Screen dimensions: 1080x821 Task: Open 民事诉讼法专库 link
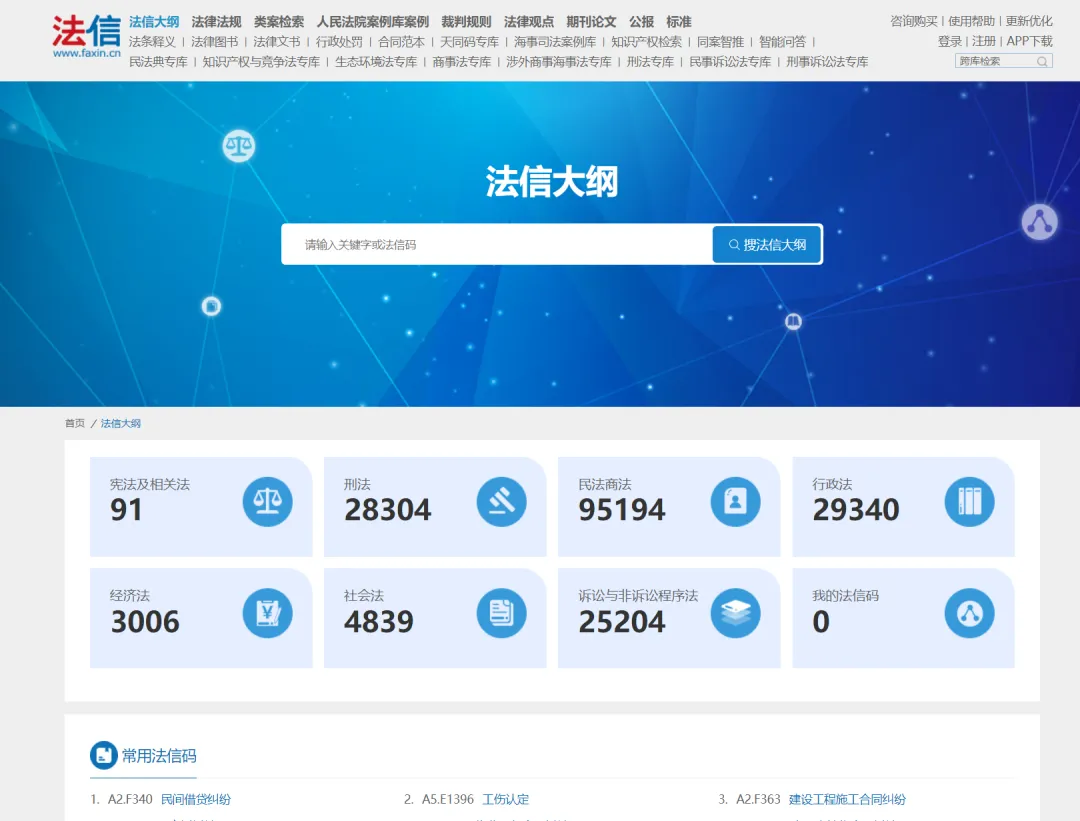point(730,62)
